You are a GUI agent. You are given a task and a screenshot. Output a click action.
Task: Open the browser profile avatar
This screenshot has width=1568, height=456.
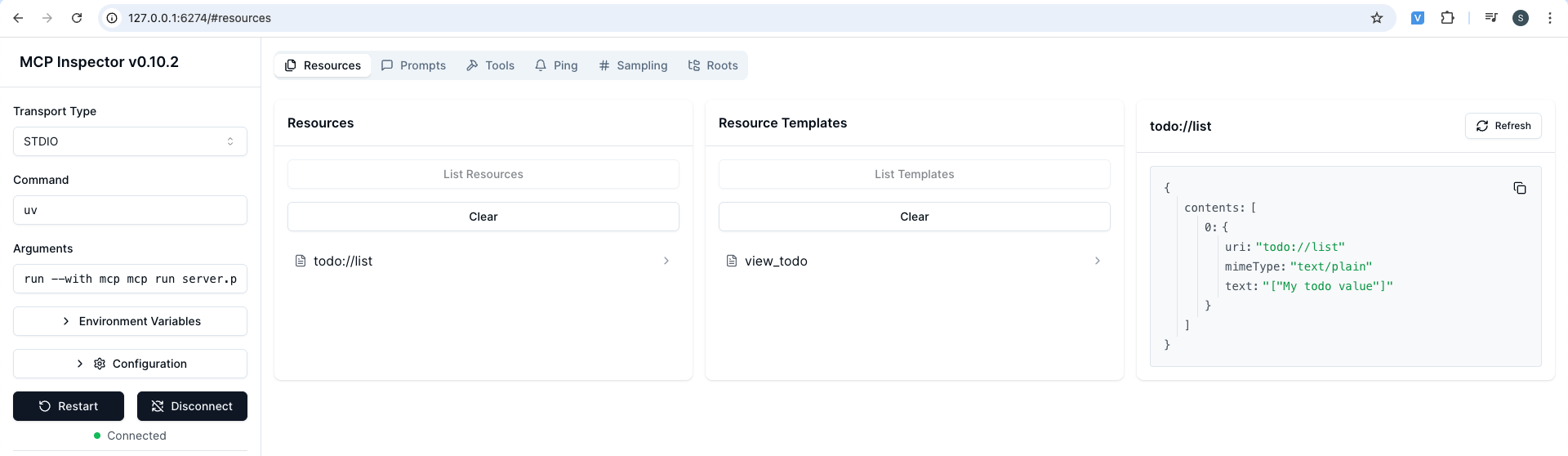(1521, 18)
